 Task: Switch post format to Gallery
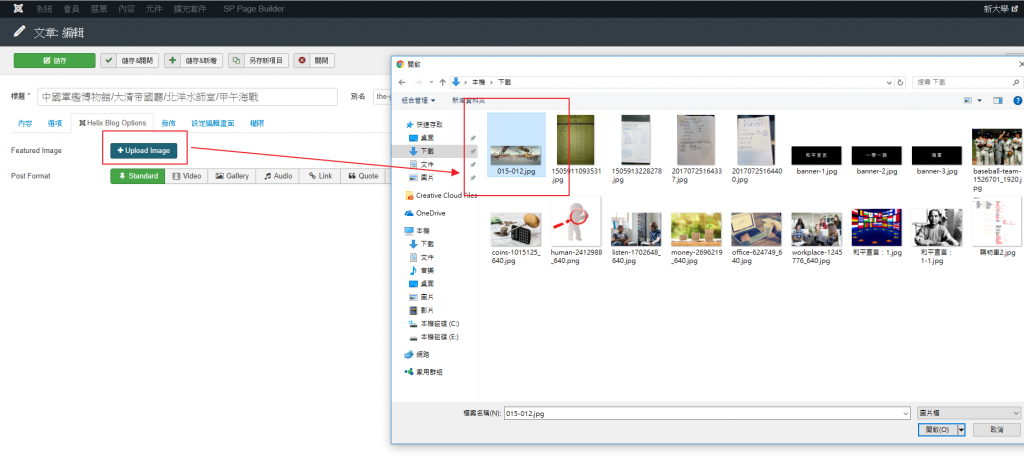tap(232, 176)
